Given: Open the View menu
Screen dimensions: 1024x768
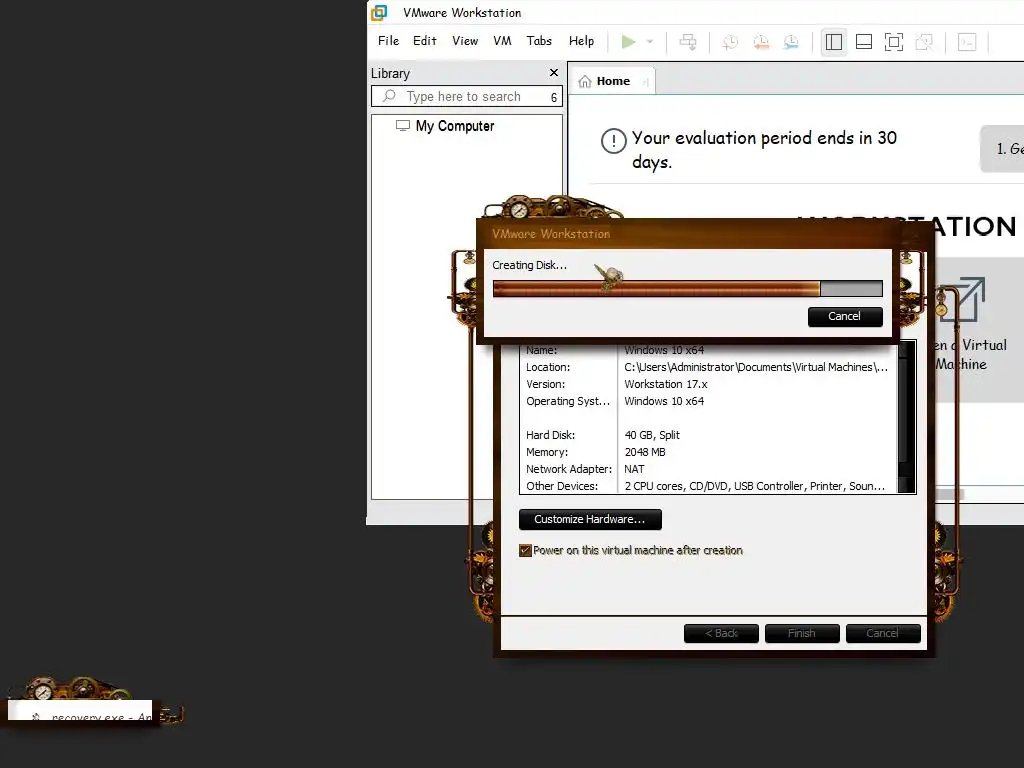Looking at the screenshot, I should pos(465,40).
